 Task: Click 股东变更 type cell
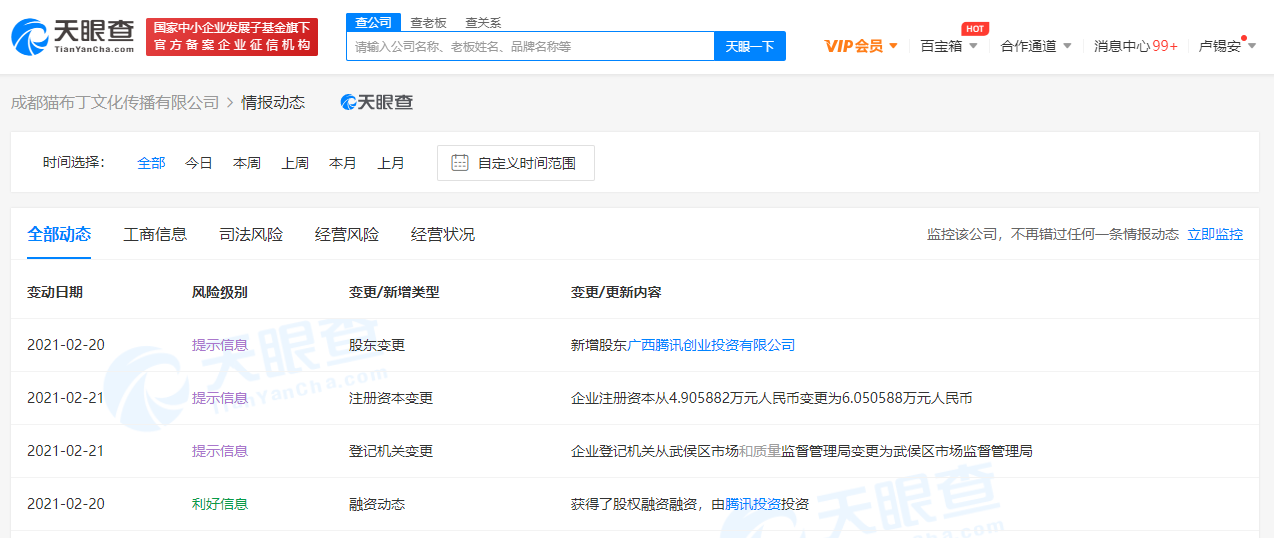[x=377, y=345]
